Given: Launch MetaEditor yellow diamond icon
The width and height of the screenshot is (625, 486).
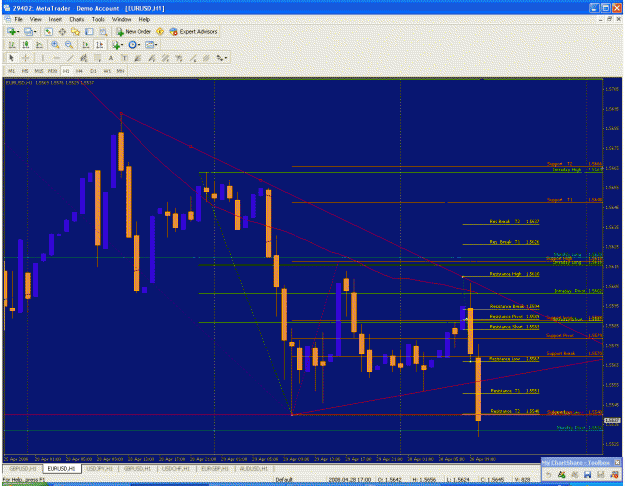Looking at the screenshot, I should 160,31.
